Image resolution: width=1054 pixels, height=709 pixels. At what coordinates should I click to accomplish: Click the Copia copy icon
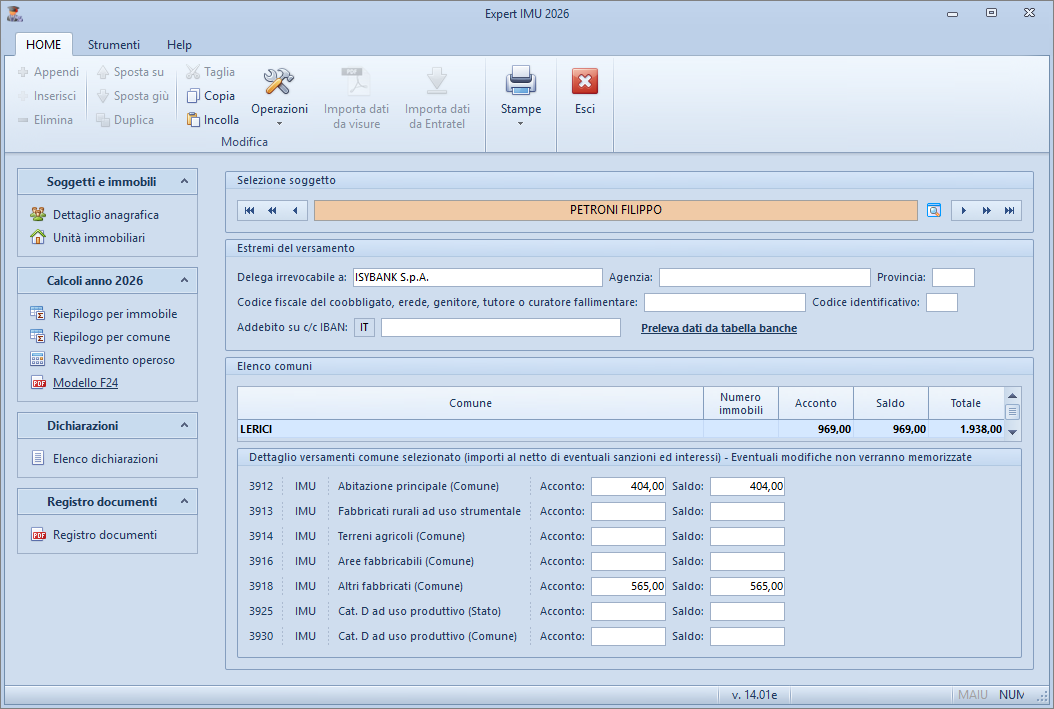194,96
